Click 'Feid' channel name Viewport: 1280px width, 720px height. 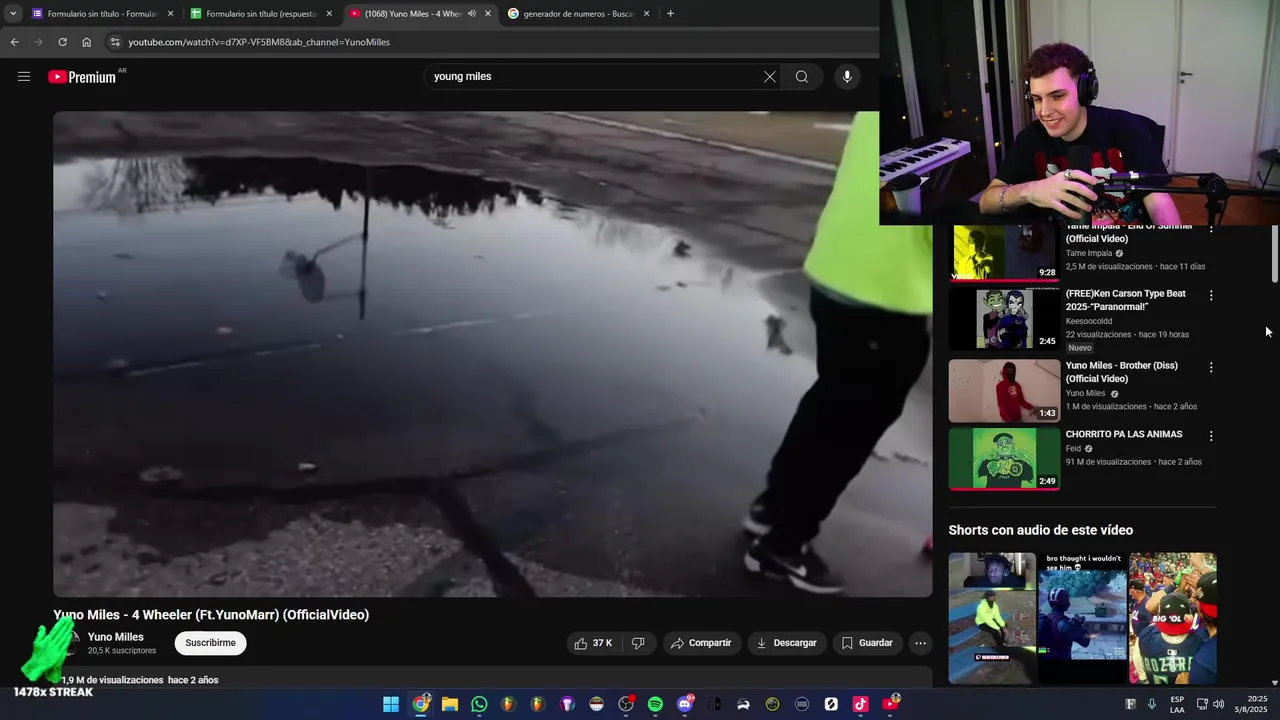point(1073,448)
